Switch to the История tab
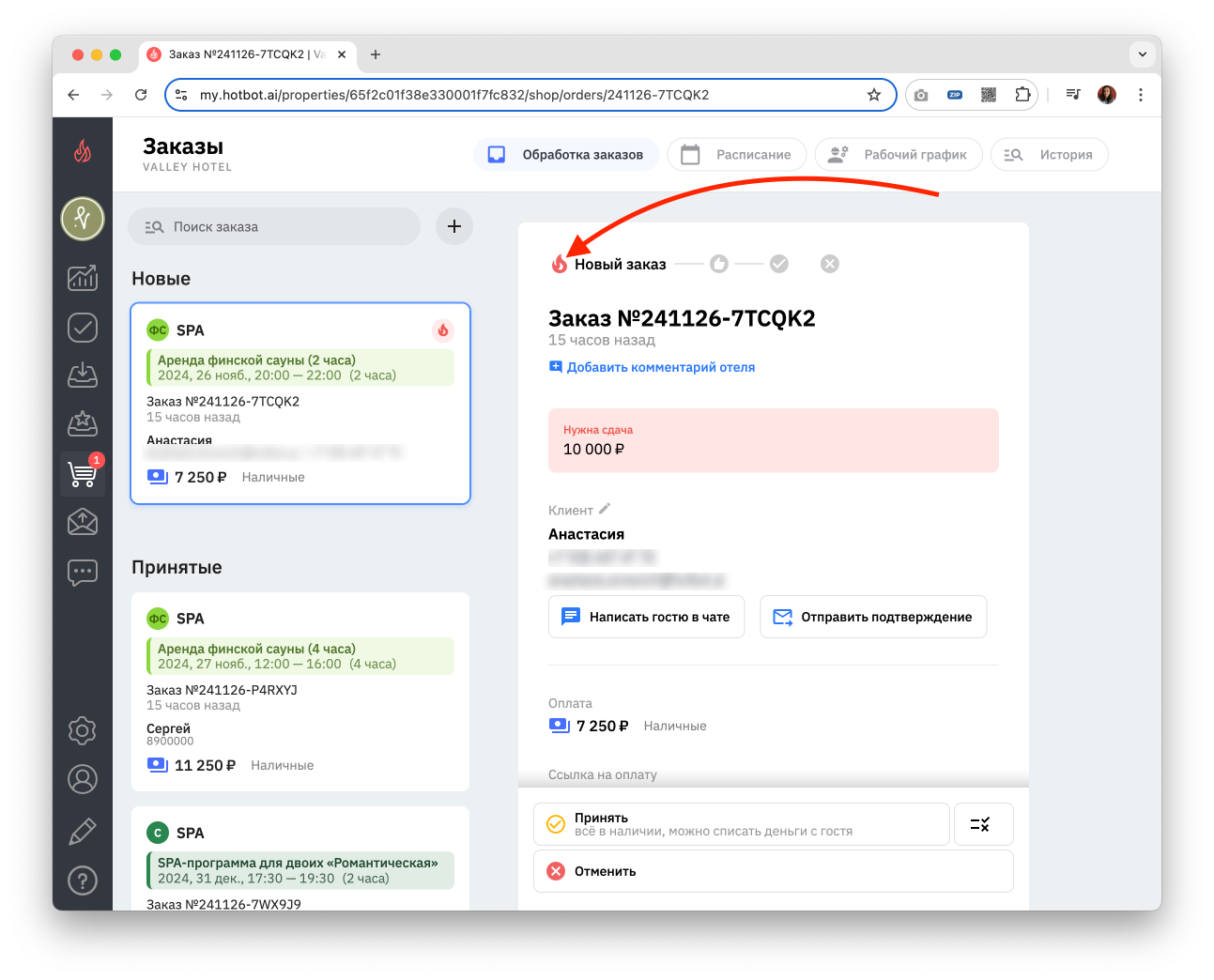This screenshot has height=980, width=1214. point(1050,155)
